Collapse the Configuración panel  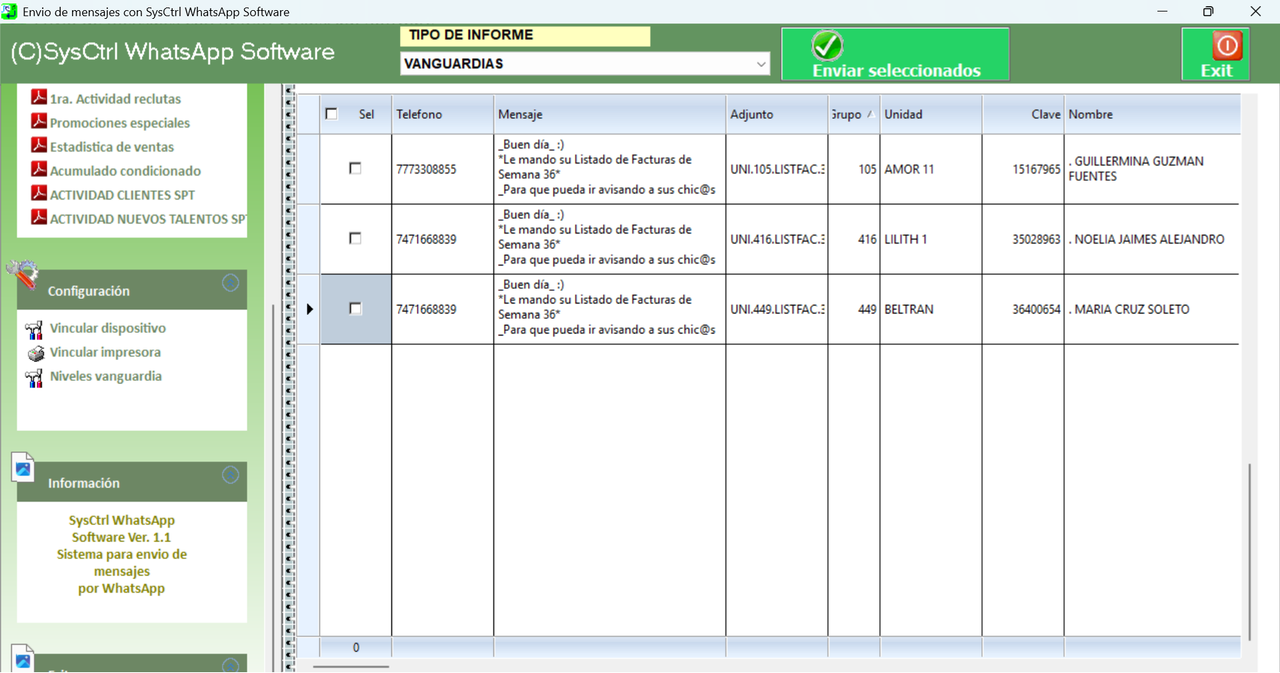(x=231, y=283)
